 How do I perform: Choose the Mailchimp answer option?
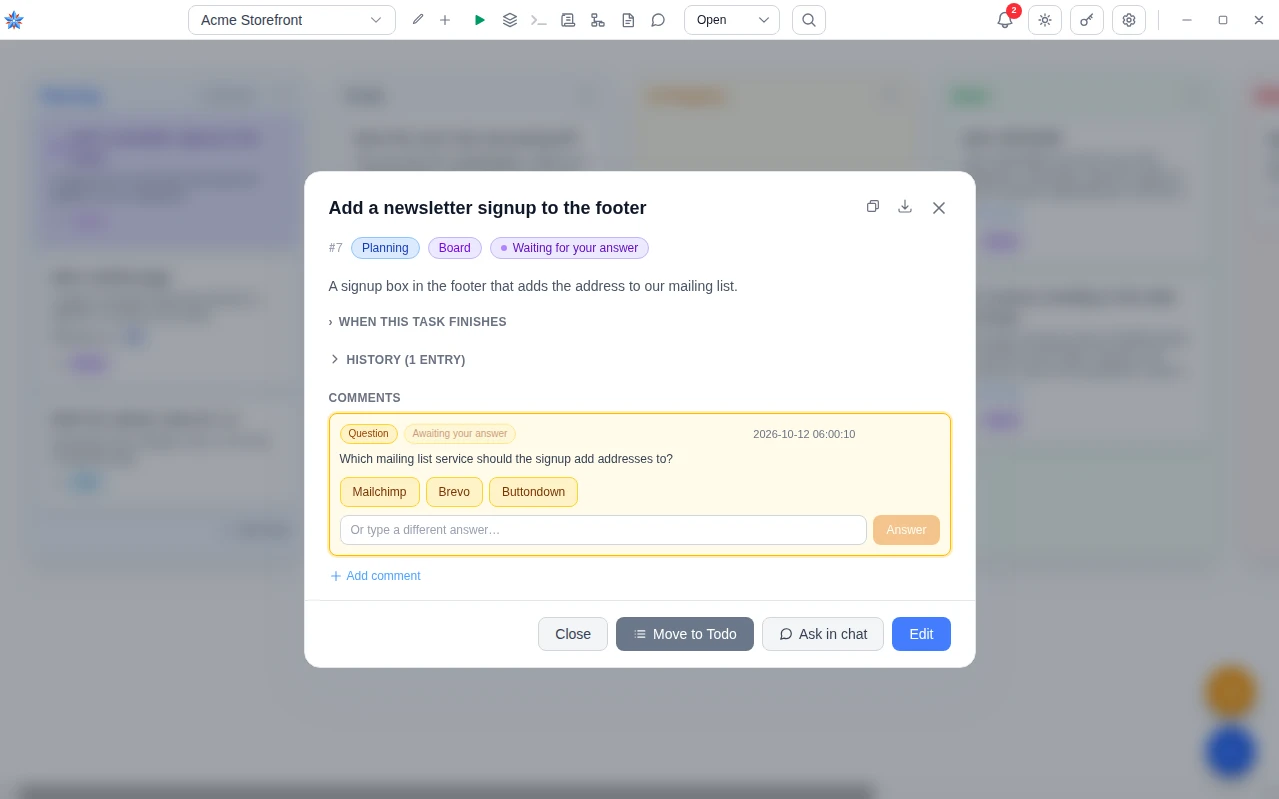380,492
